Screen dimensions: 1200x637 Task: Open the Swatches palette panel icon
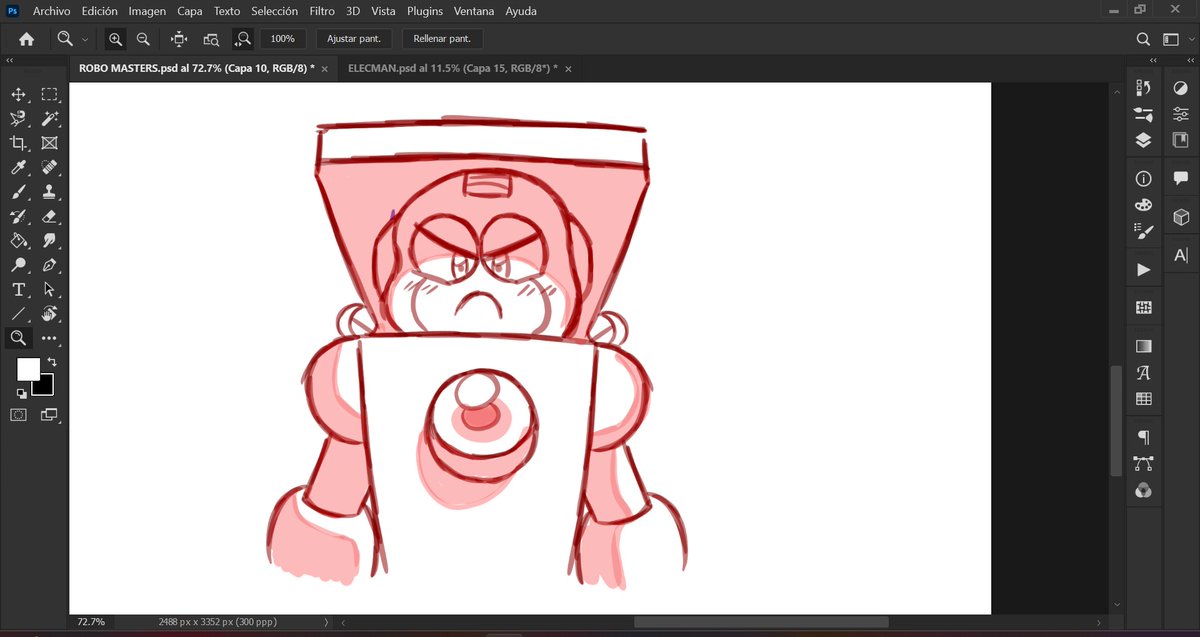pos(1143,205)
